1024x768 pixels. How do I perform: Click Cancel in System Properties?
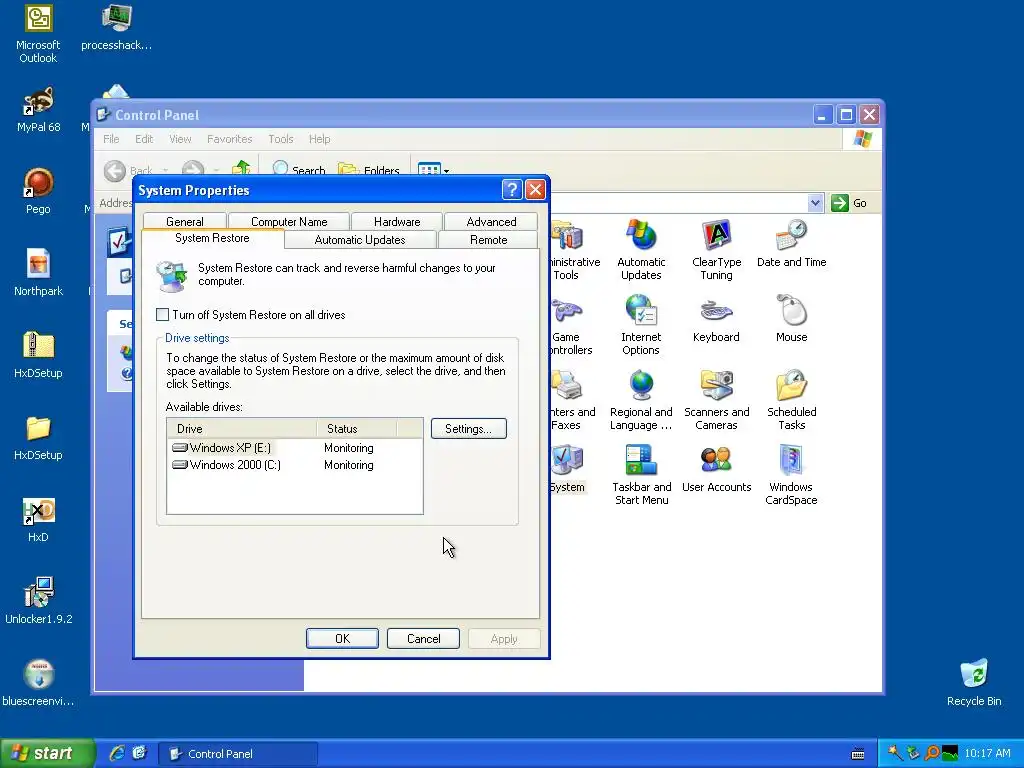(423, 639)
